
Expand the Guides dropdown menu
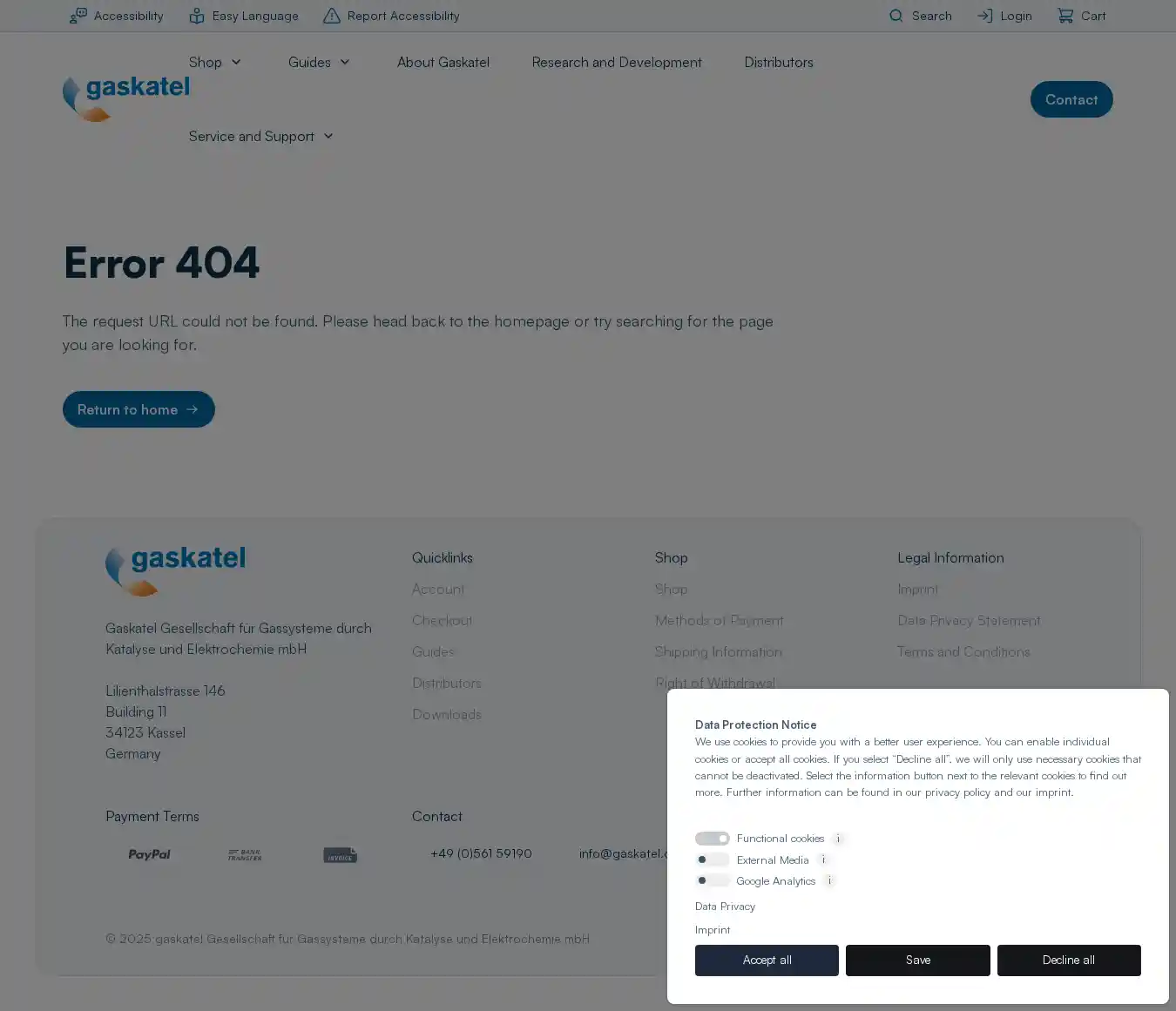319,63
